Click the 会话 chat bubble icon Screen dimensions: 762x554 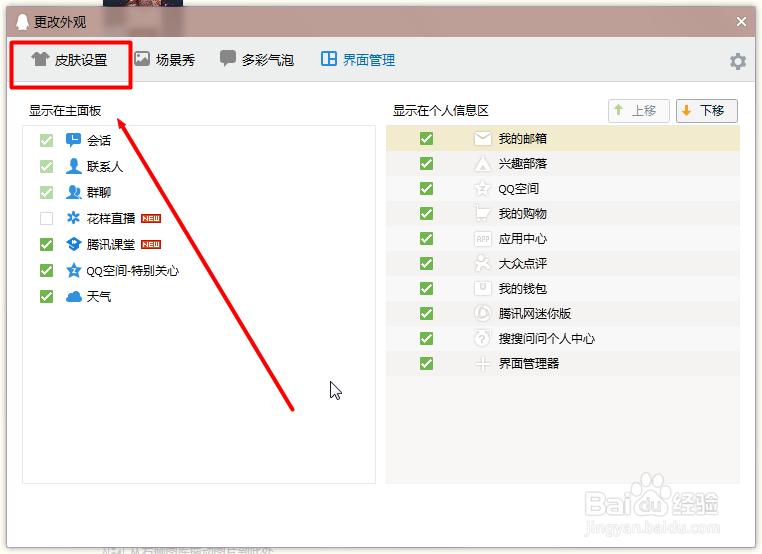tap(73, 140)
